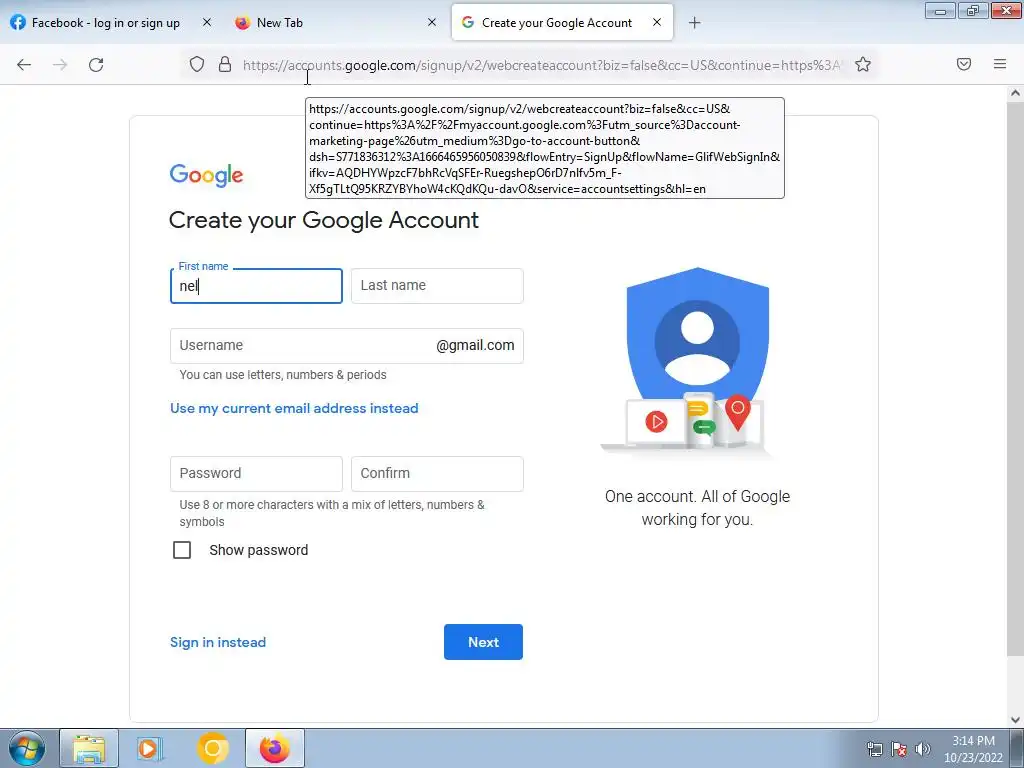The height and width of the screenshot is (768, 1024).
Task: View site security padlock info
Action: pos(225,64)
